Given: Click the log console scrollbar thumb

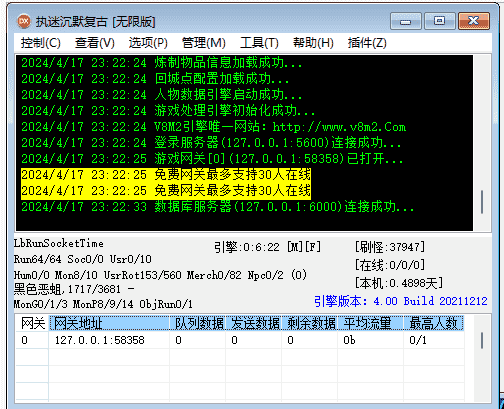Looking at the screenshot, I should pyautogui.click(x=482, y=202).
